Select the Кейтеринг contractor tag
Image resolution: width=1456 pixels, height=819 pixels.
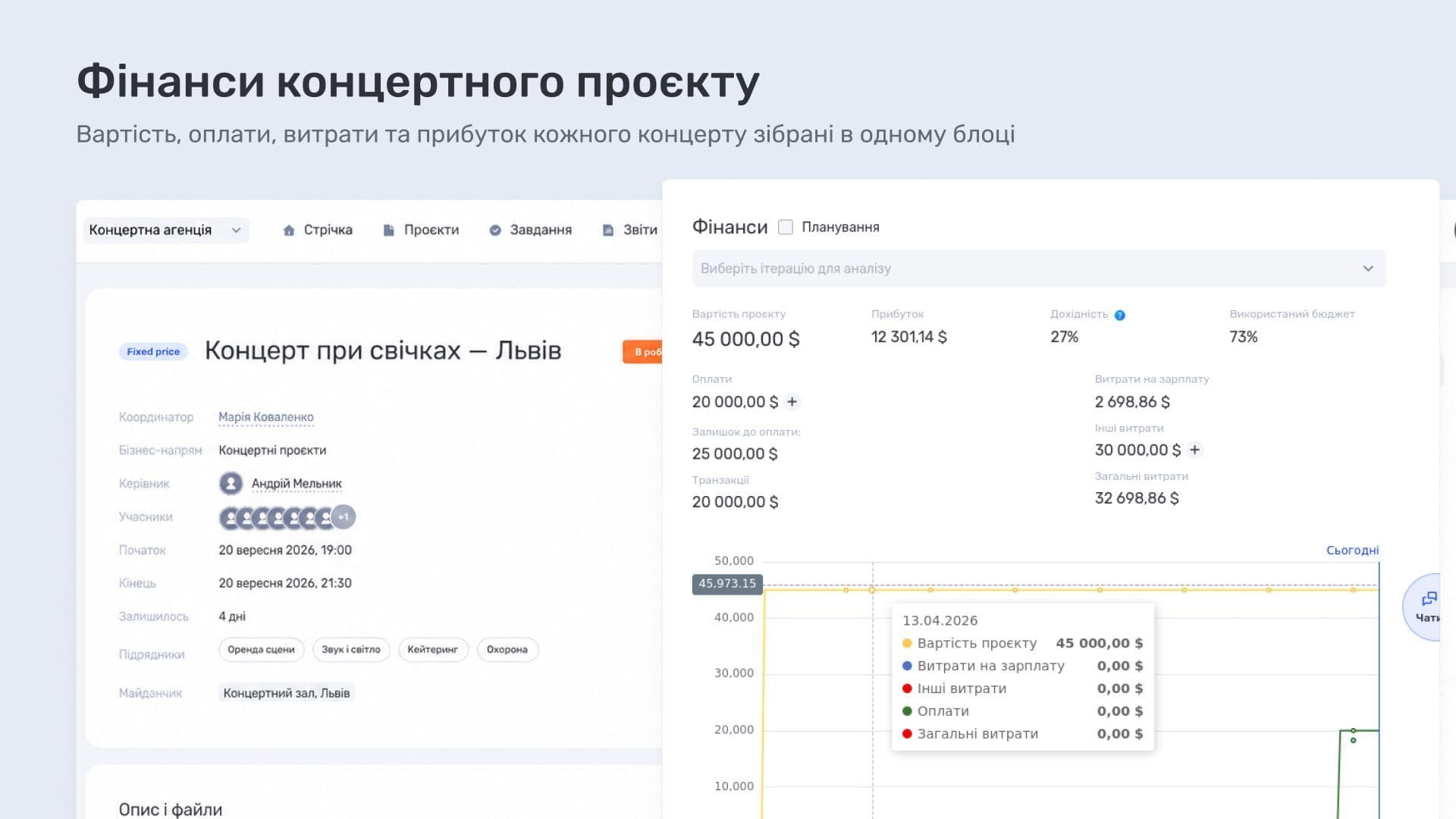pos(433,650)
